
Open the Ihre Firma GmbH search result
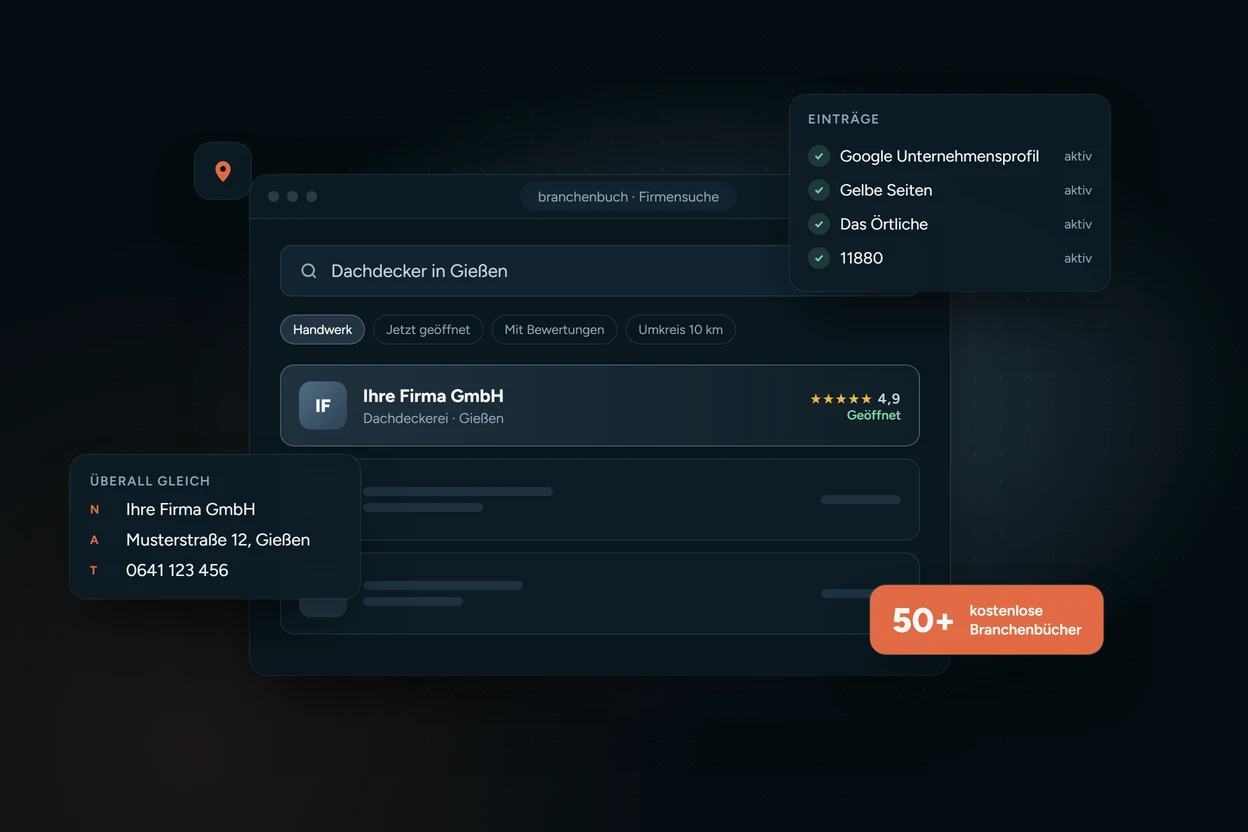click(x=600, y=405)
